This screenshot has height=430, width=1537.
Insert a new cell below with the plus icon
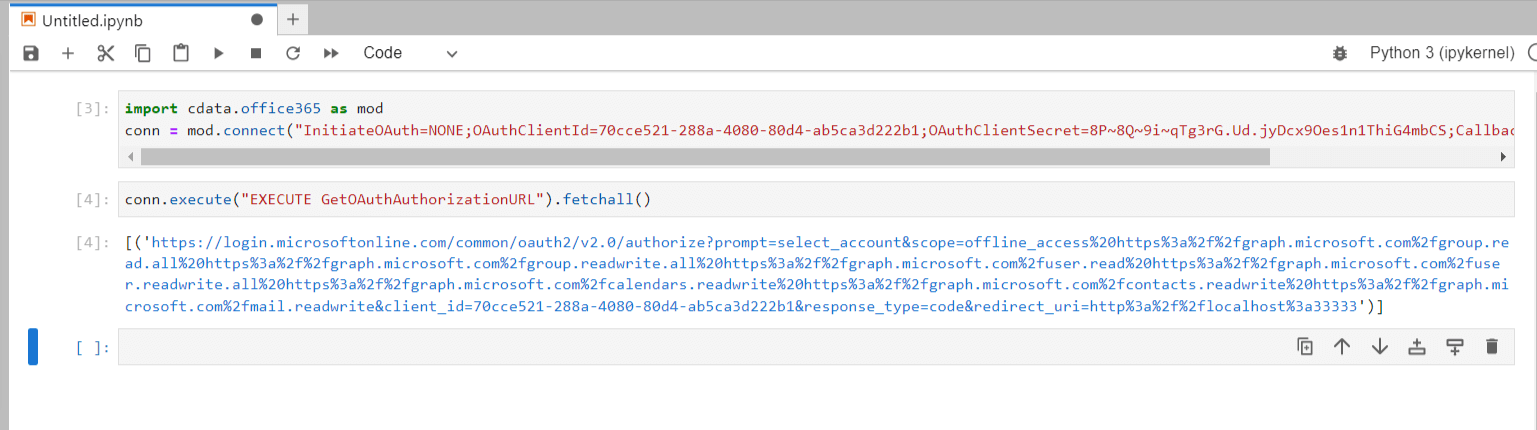coord(68,53)
